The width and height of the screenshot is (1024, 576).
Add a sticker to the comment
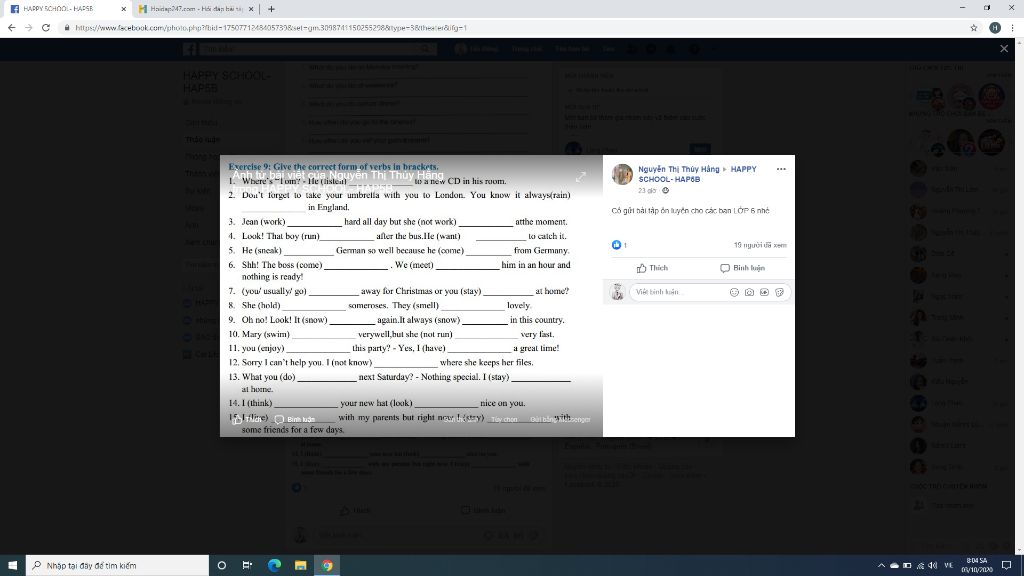click(779, 292)
